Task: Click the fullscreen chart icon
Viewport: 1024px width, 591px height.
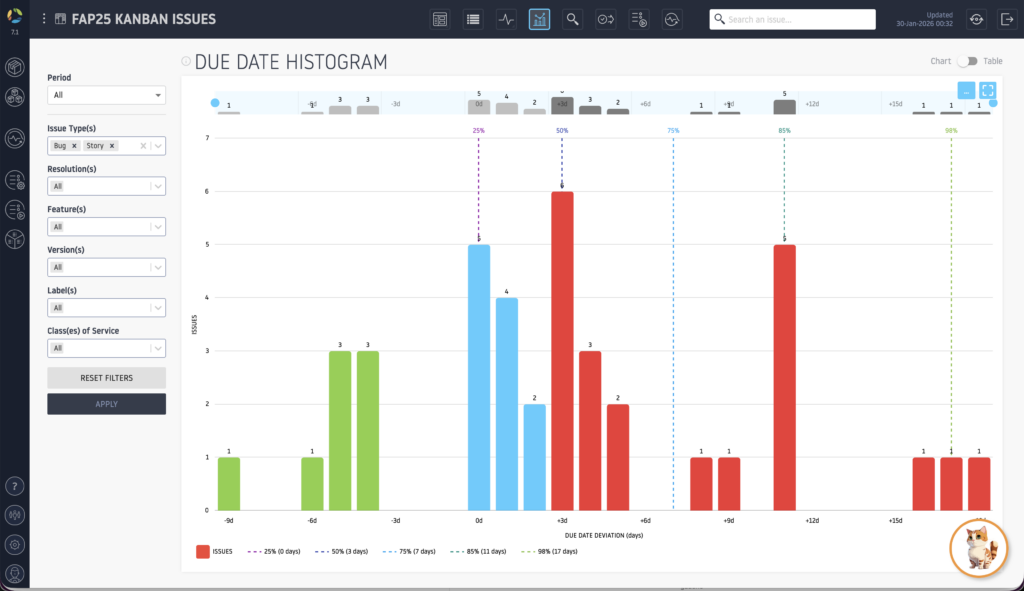Action: pyautogui.click(x=987, y=90)
